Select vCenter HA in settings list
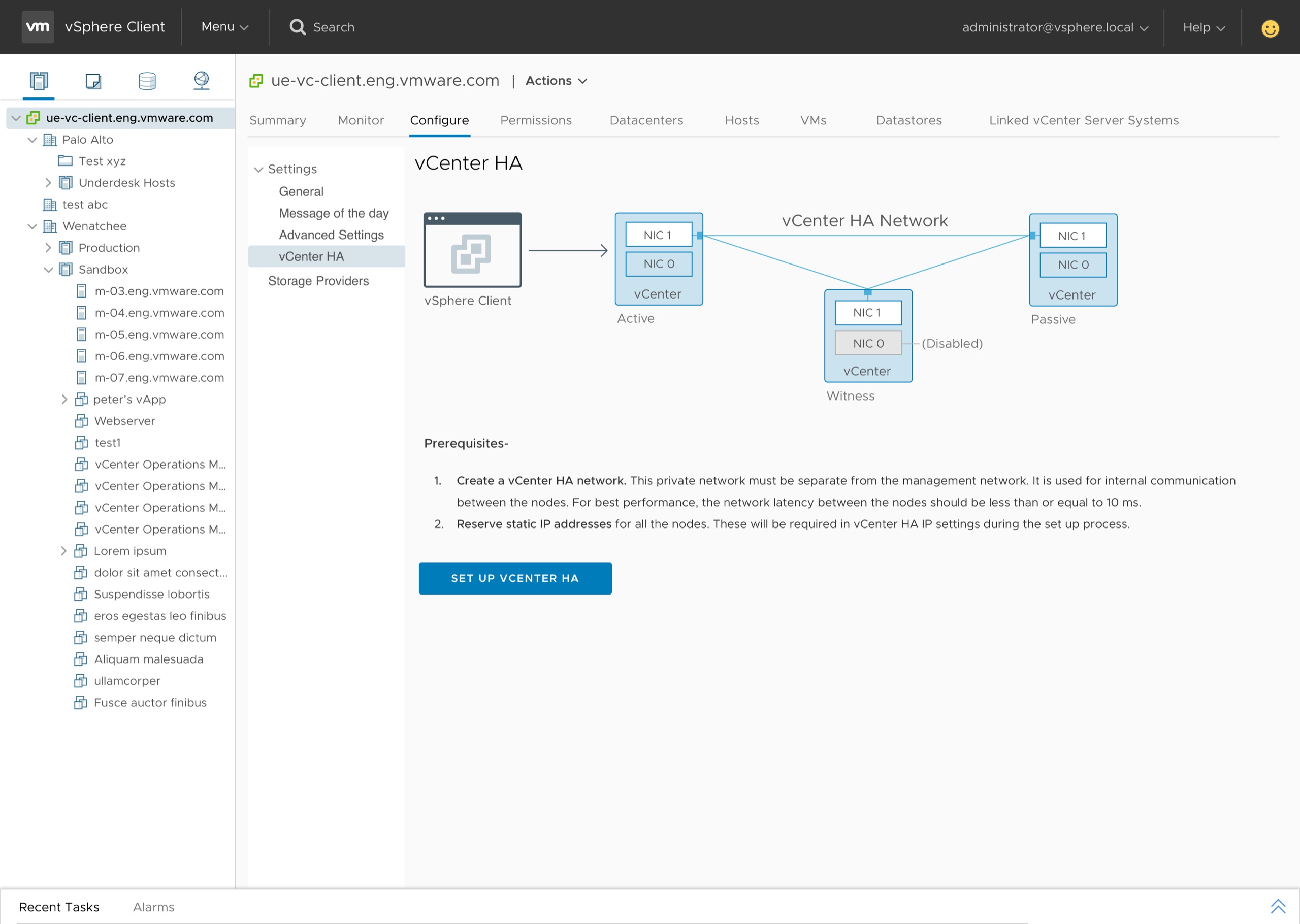 pos(327,256)
